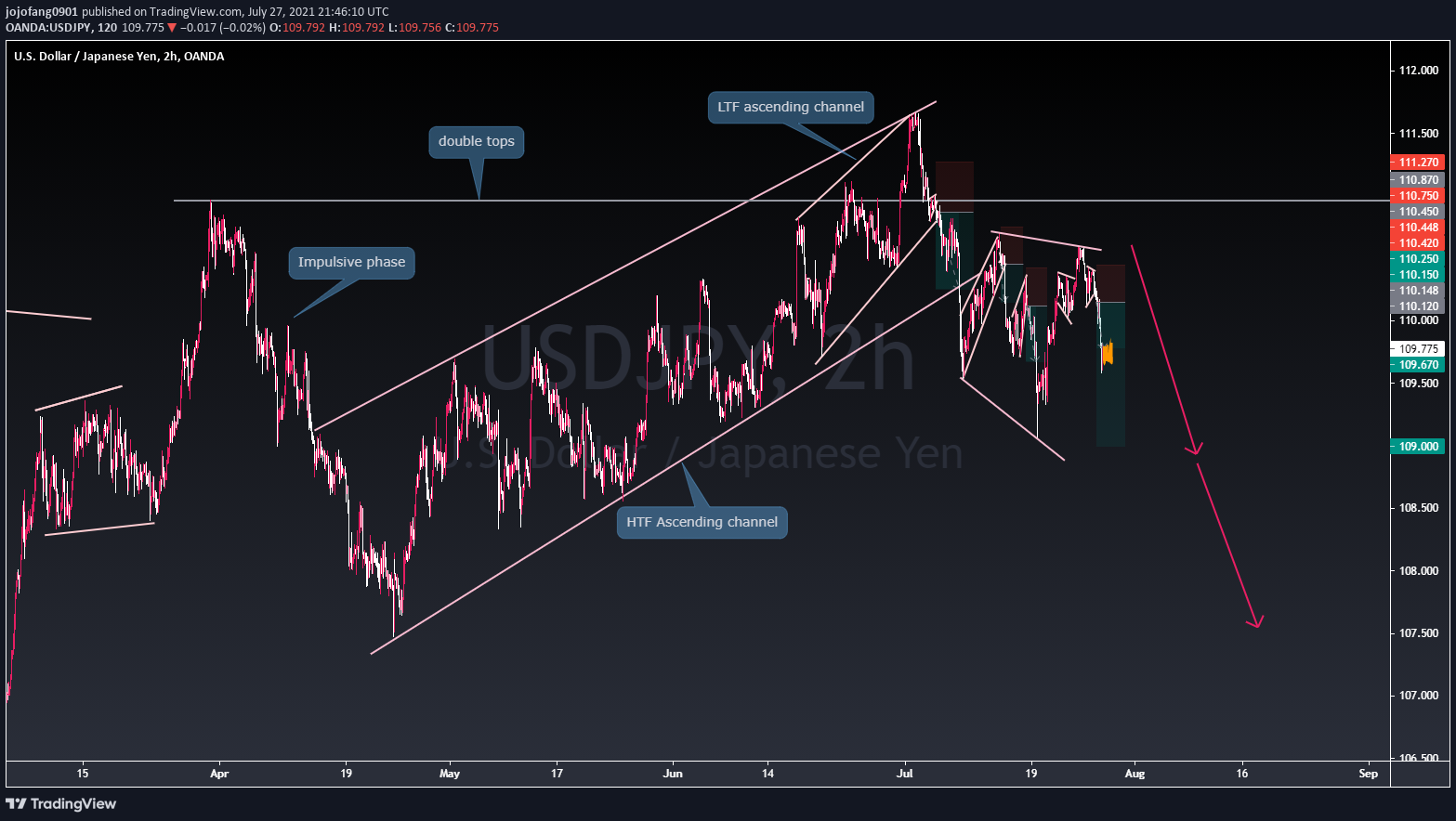Select the 111.270 red price label

click(x=1417, y=162)
